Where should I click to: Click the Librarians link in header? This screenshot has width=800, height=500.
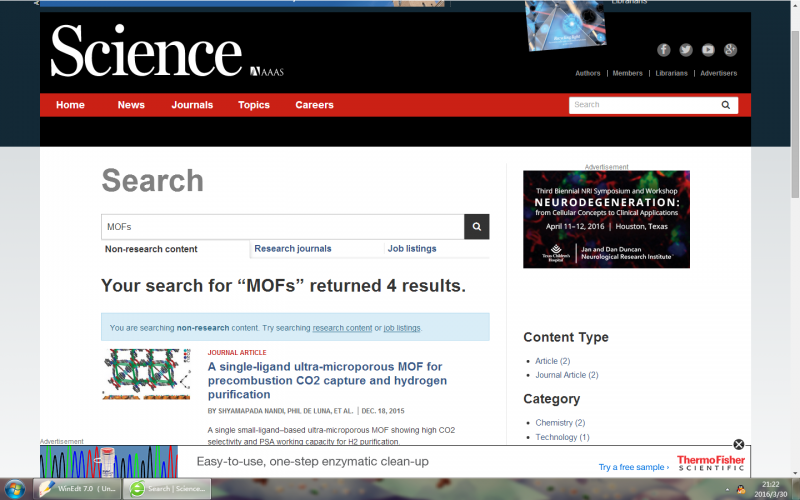[671, 73]
